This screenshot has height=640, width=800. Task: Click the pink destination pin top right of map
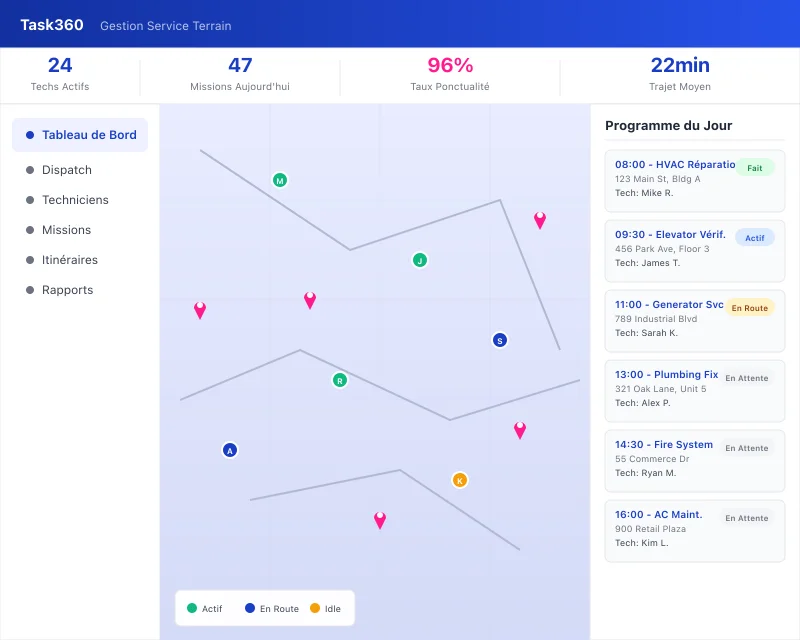pos(541,221)
